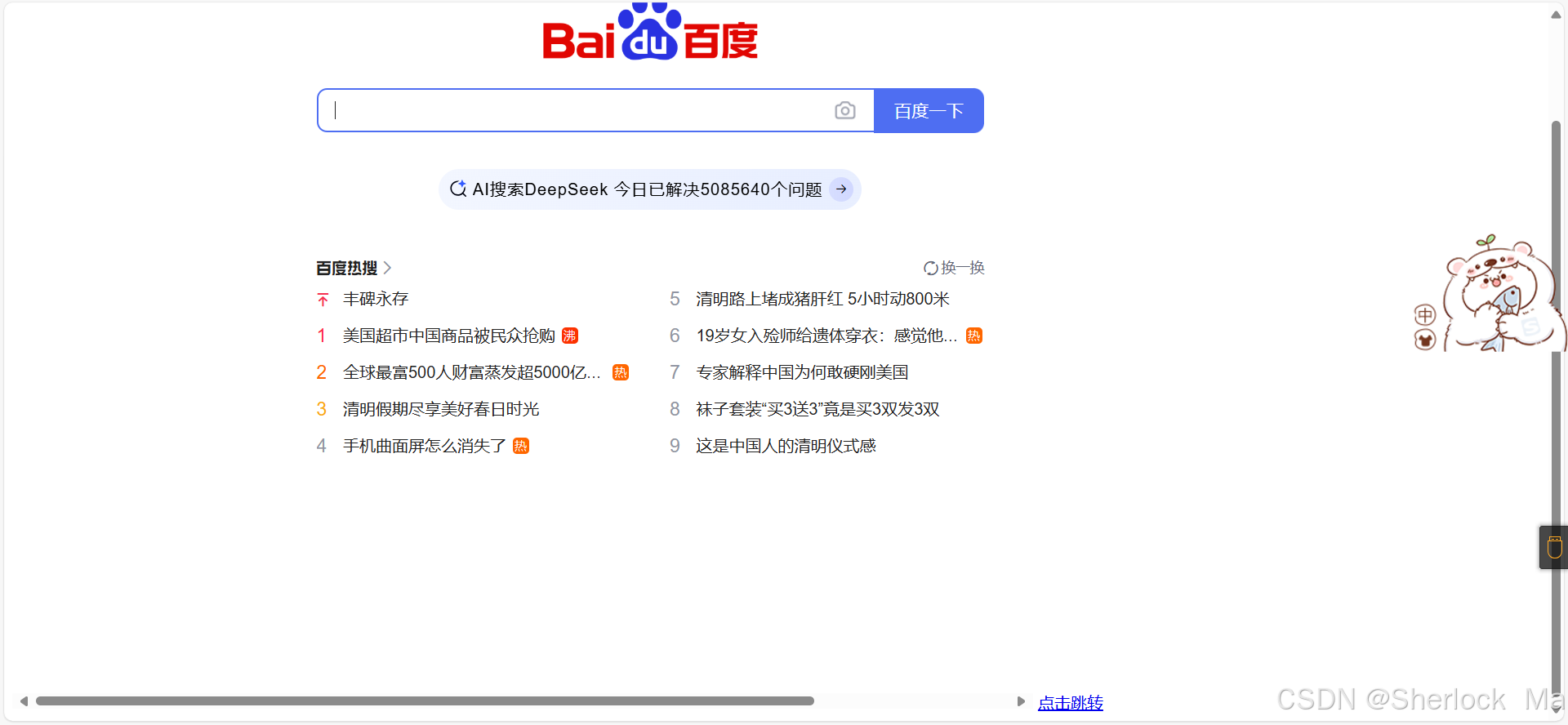The image size is (1568, 725).
Task: Click the 中 input-mode icon beside mascot
Action: point(1425,315)
